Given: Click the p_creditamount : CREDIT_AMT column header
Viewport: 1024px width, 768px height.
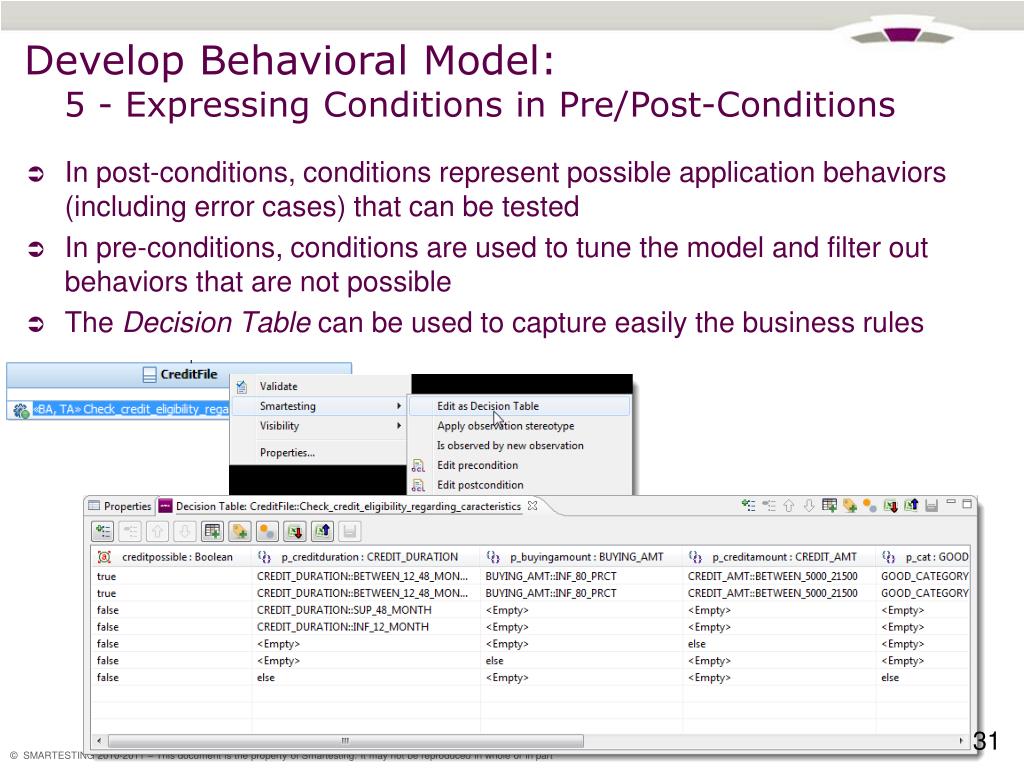Looking at the screenshot, I should coord(779,557).
